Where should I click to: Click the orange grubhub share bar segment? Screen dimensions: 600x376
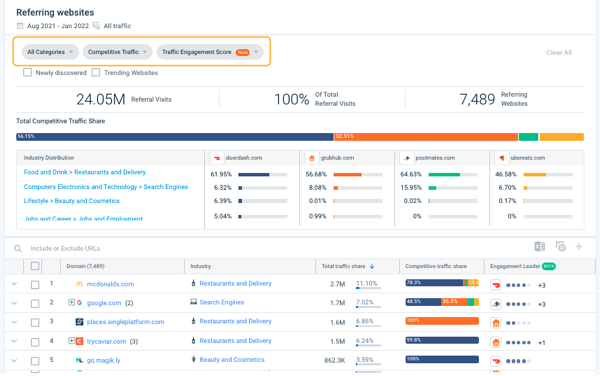click(x=426, y=137)
